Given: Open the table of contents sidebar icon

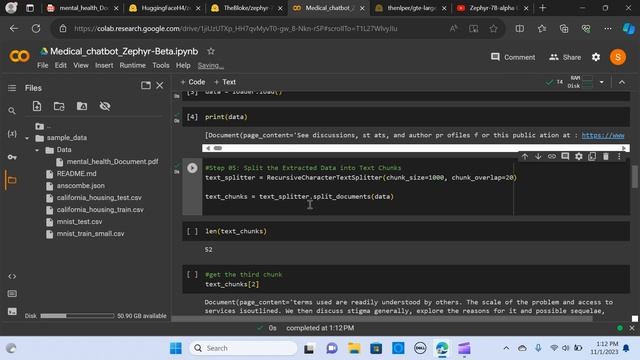Looking at the screenshot, I should pos(12,88).
